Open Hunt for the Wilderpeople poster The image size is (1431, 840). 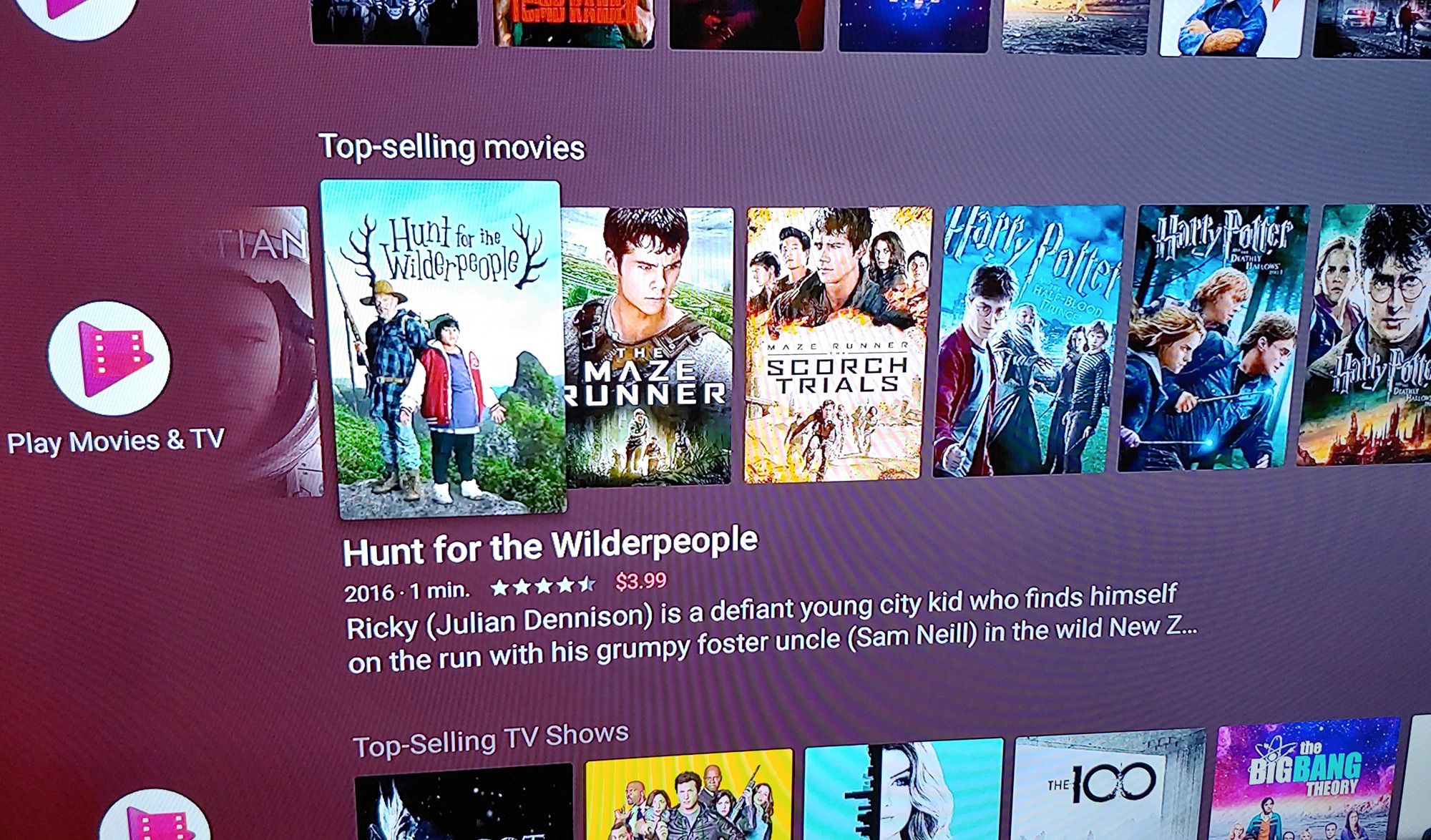tap(442, 348)
